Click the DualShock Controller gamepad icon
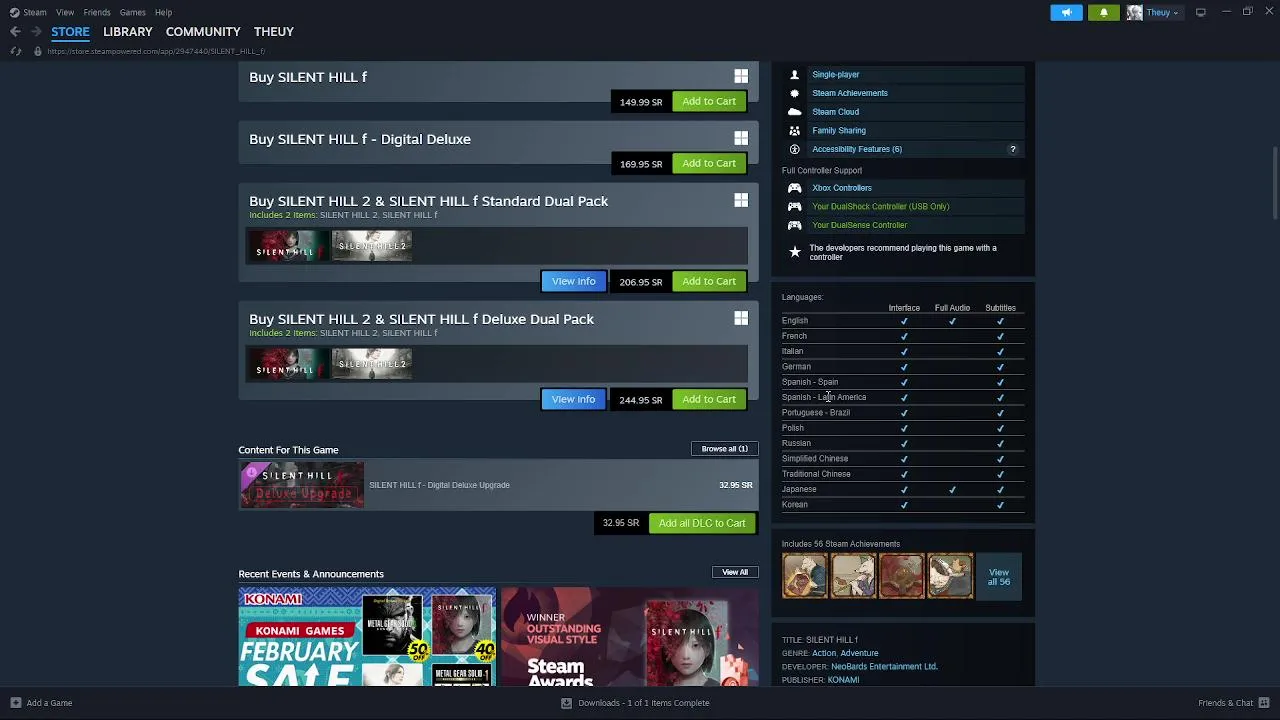 click(795, 207)
